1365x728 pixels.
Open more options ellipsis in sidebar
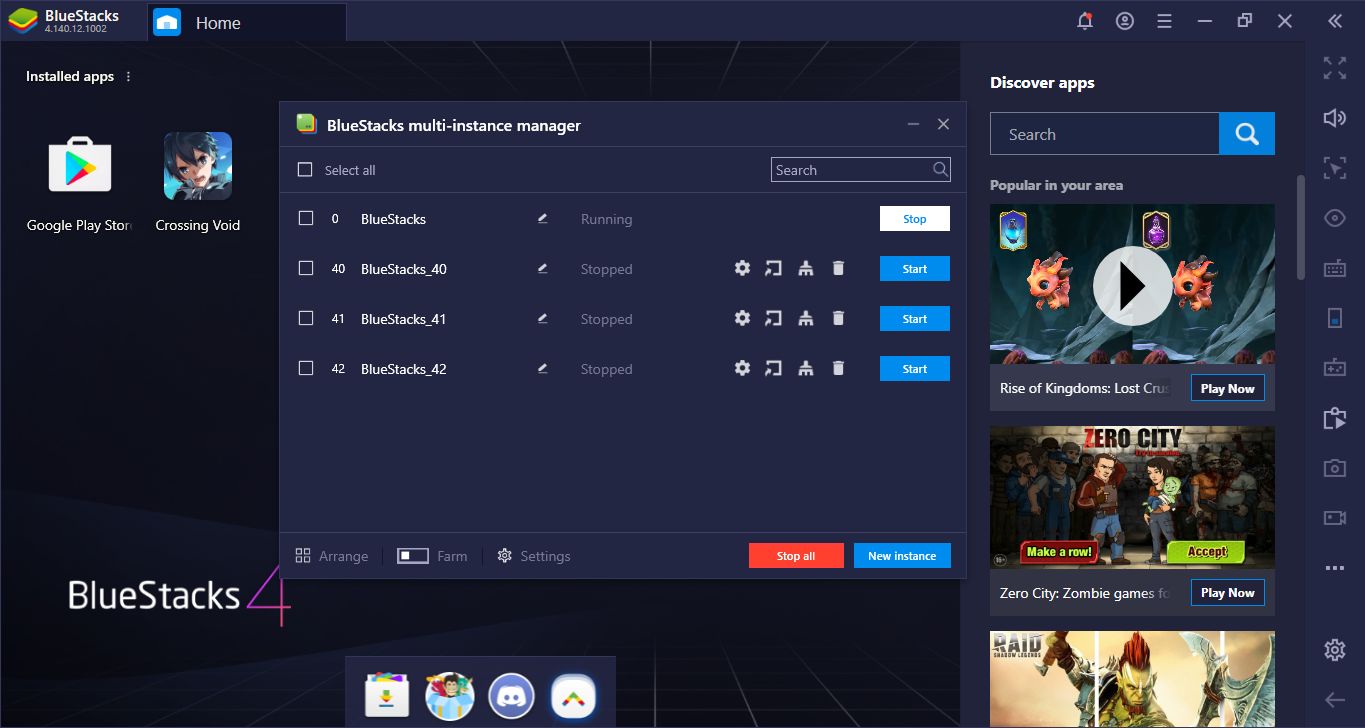pyautogui.click(x=1335, y=568)
